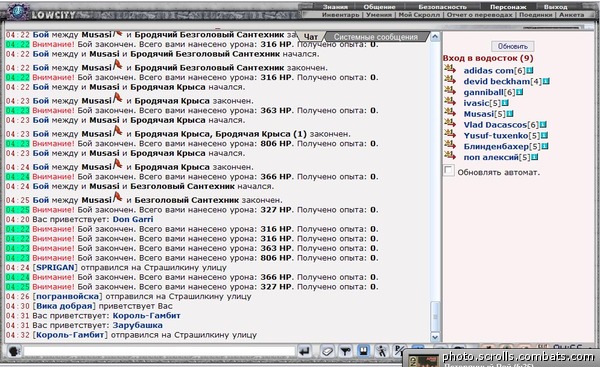Image resolution: width=600 pixels, height=367 pixels.
Task: Click user name devid beckham
Action: pos(497,82)
